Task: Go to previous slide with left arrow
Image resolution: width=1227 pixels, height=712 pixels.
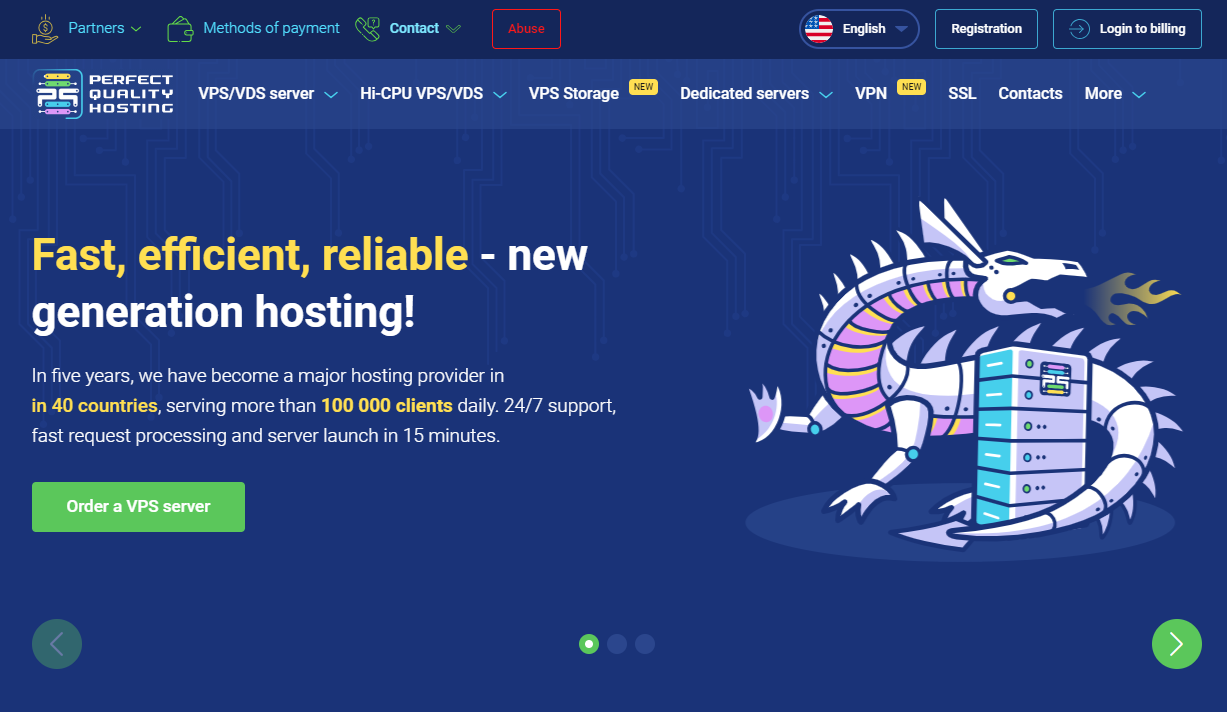Action: 57,644
